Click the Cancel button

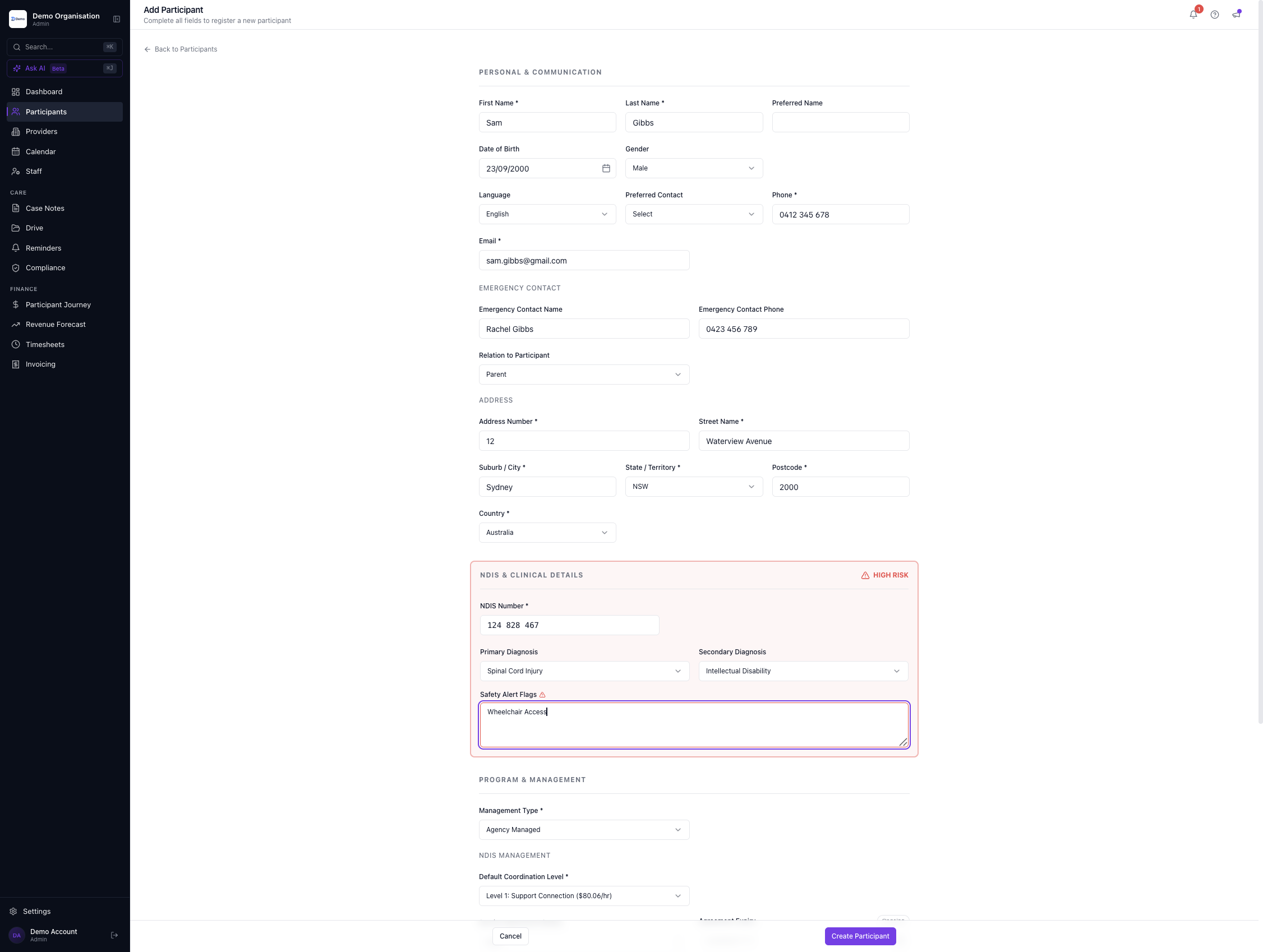pyautogui.click(x=510, y=936)
